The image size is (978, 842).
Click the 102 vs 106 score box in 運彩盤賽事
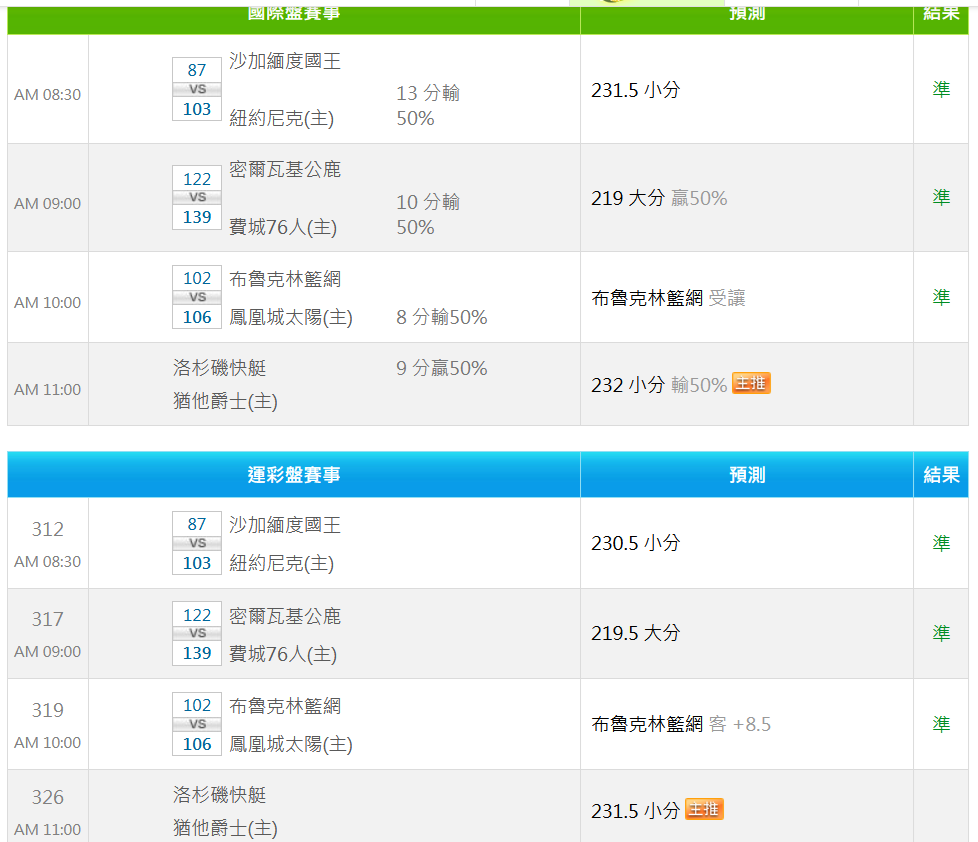point(197,724)
